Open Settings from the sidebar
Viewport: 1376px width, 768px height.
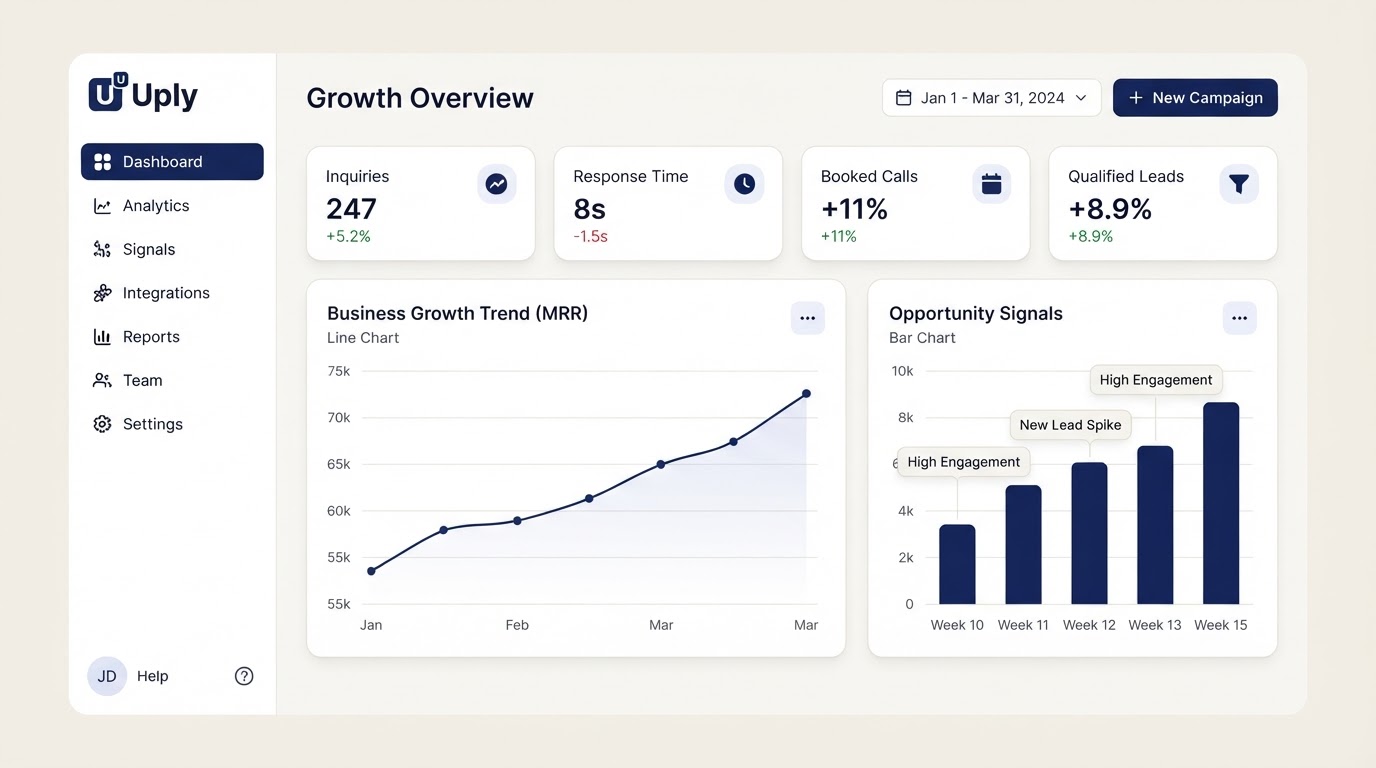(172, 424)
